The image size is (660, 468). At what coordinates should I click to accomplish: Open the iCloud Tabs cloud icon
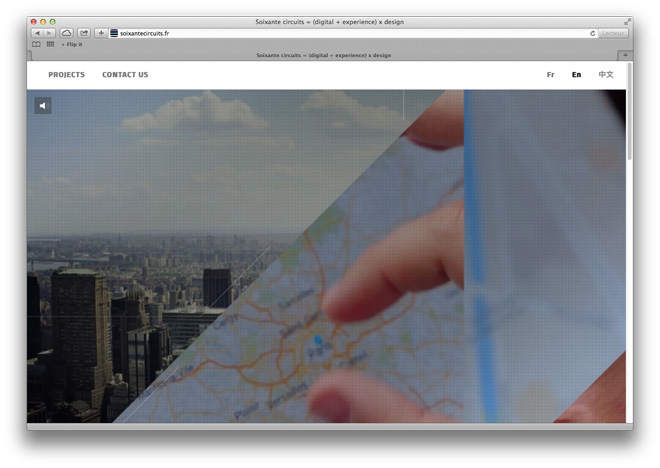pyautogui.click(x=66, y=33)
